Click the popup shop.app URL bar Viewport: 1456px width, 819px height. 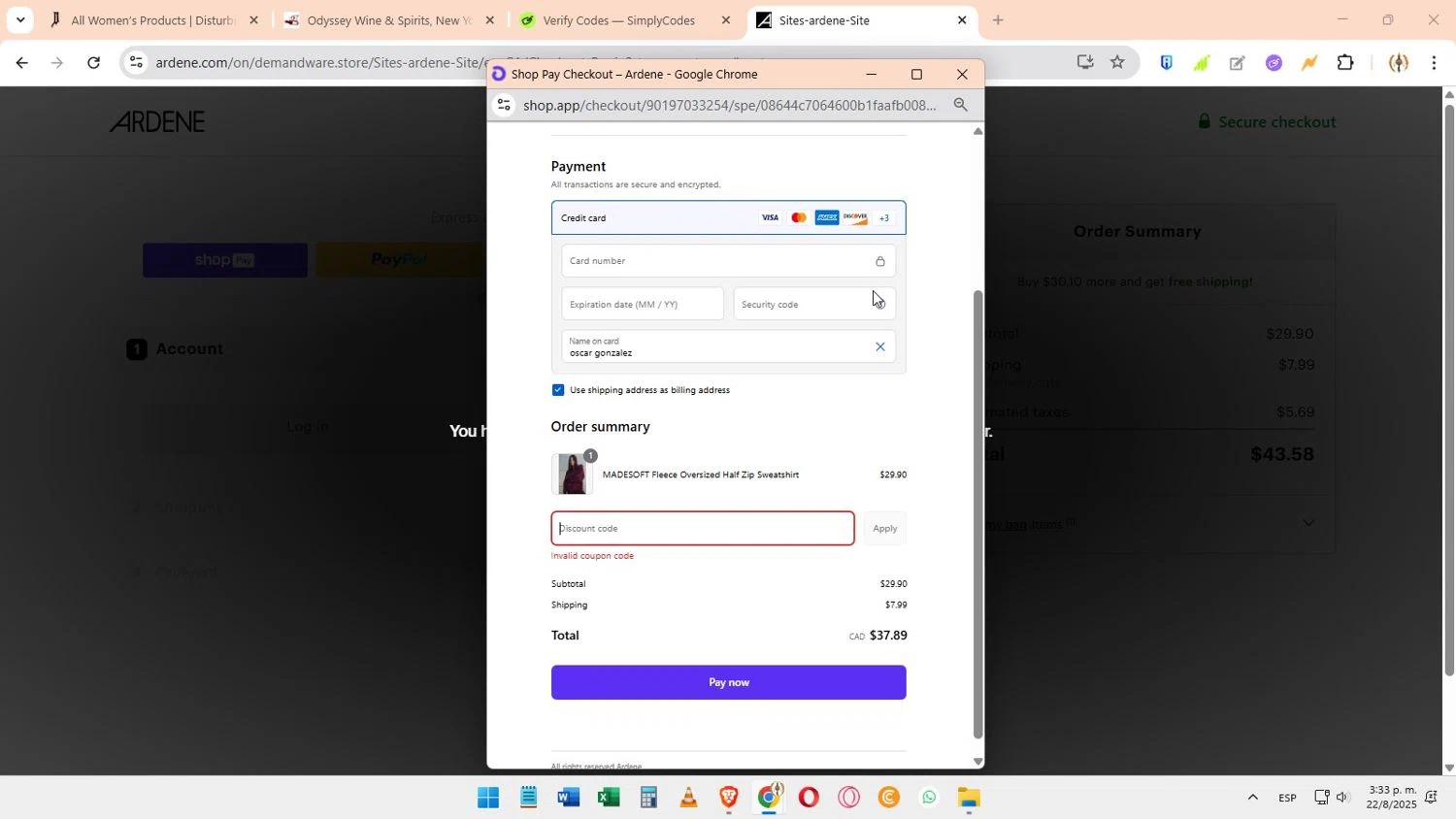(730, 105)
